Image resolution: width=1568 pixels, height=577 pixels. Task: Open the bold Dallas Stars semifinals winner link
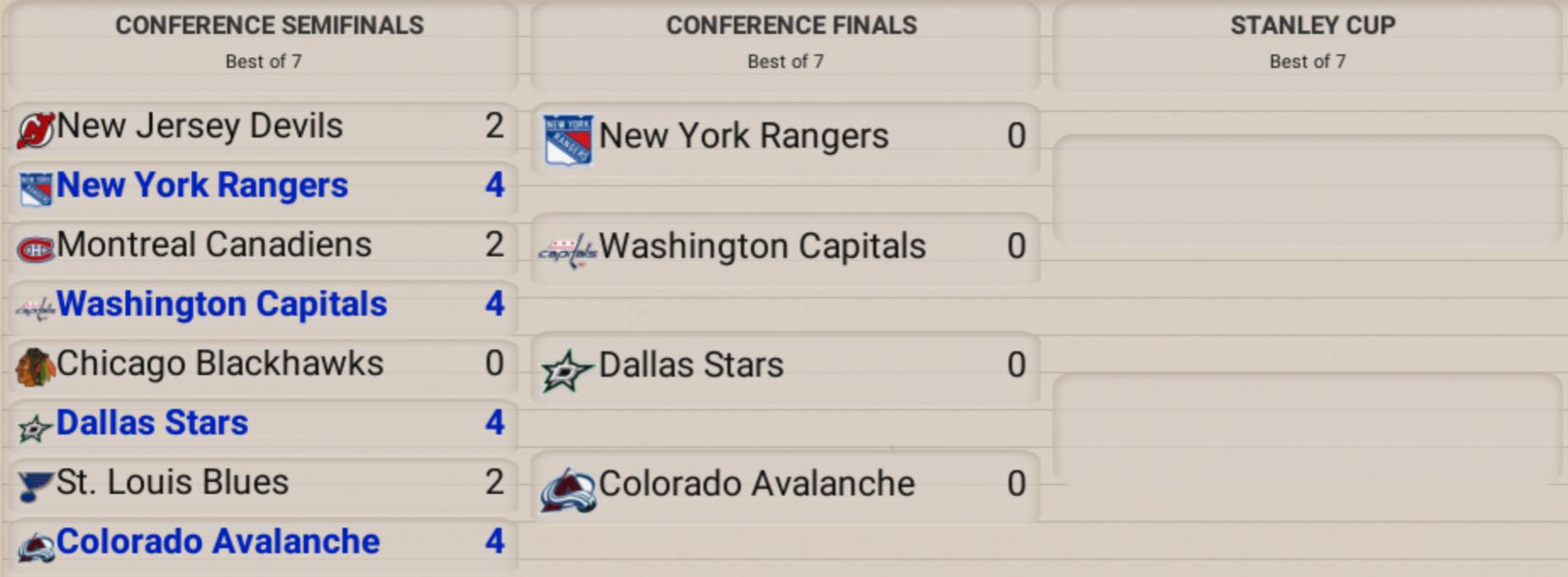tap(152, 423)
